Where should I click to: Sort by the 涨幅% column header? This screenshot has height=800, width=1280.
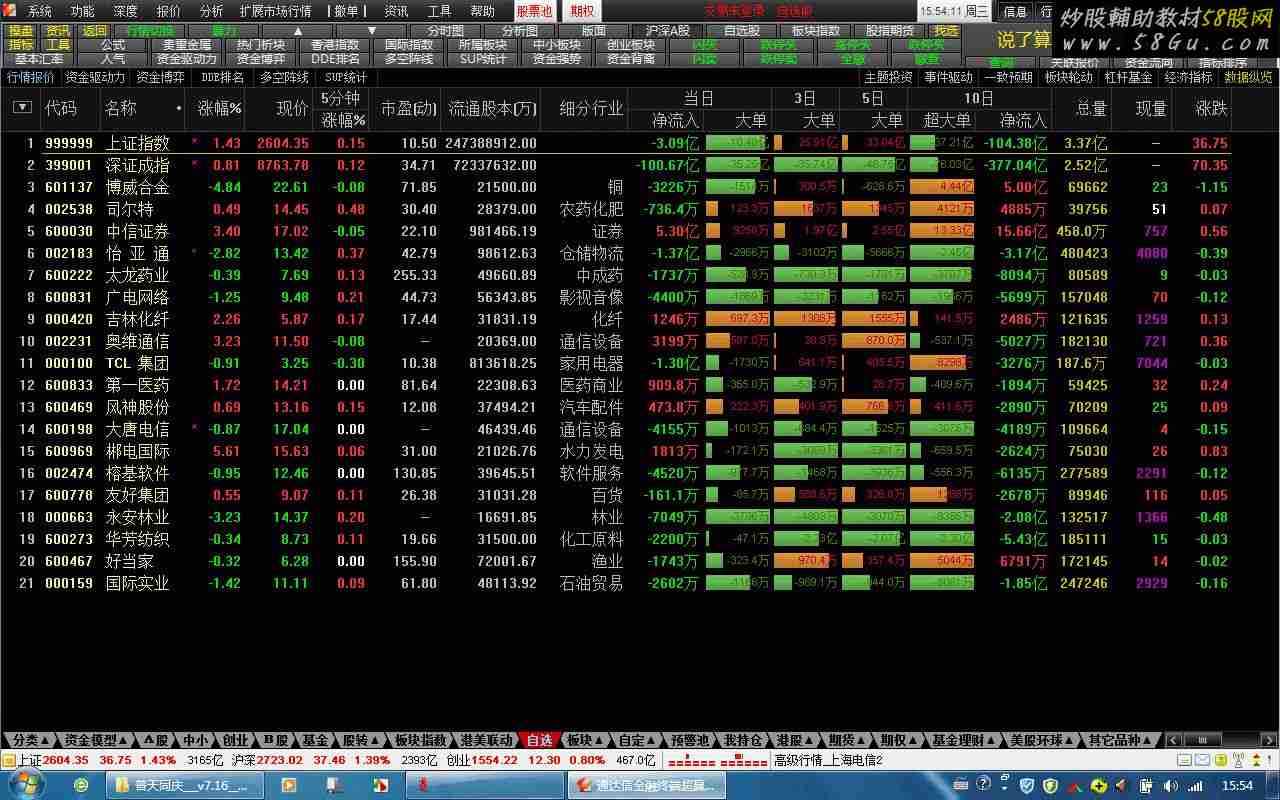(x=220, y=108)
